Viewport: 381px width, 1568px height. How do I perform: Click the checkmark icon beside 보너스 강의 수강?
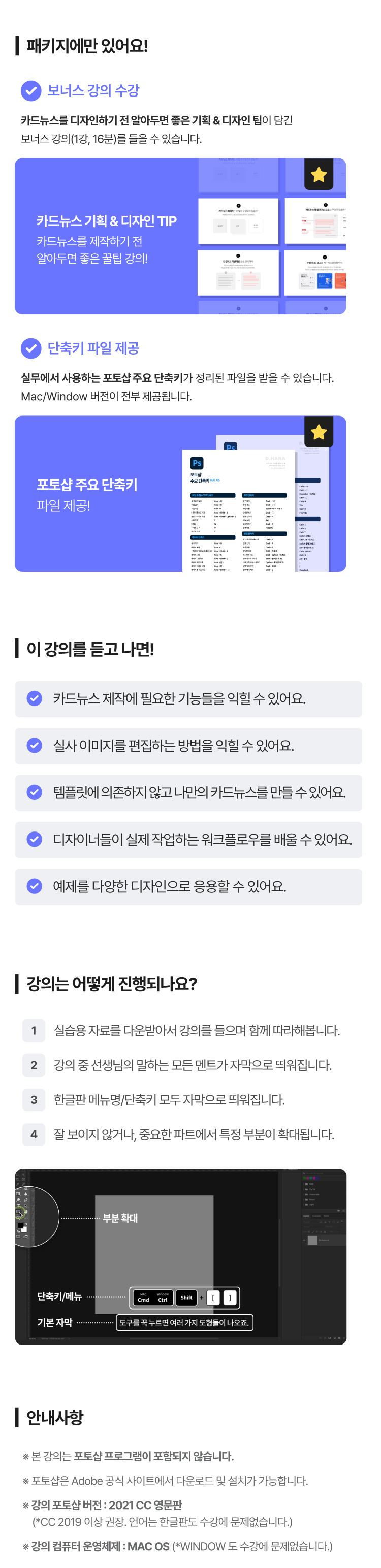(31, 91)
